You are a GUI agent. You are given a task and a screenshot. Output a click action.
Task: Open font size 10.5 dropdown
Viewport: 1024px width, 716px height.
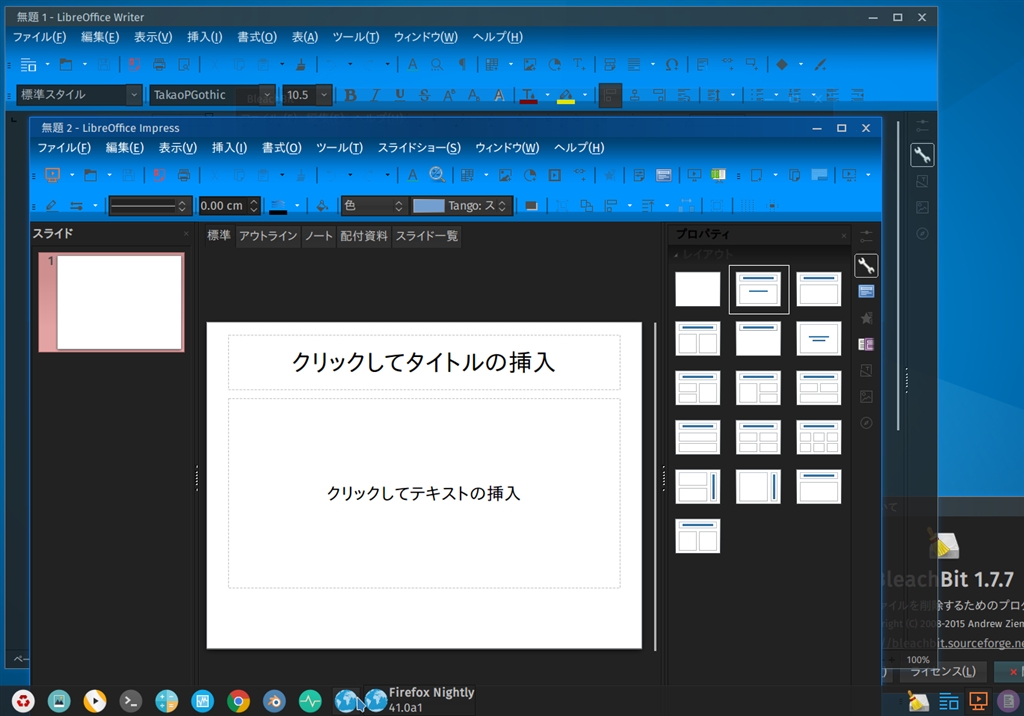[324, 95]
